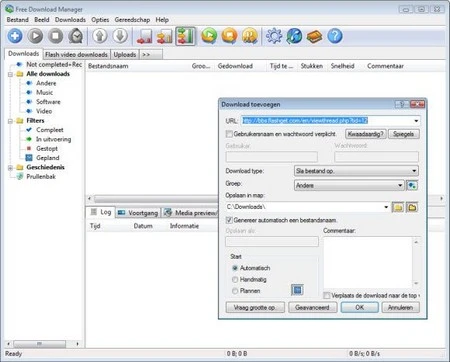This screenshot has height=362, width=450.
Task: Open the Opslaan in map path dropdown
Action: click(386, 207)
